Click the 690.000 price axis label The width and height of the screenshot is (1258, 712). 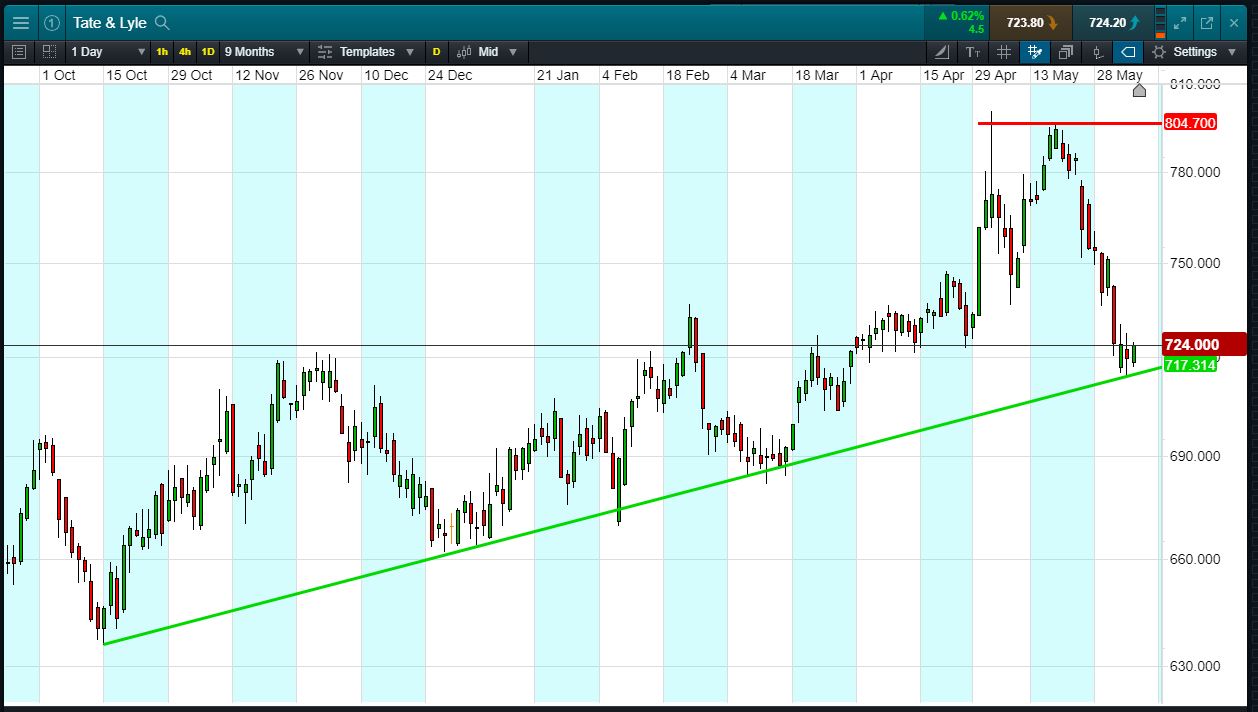1194,456
